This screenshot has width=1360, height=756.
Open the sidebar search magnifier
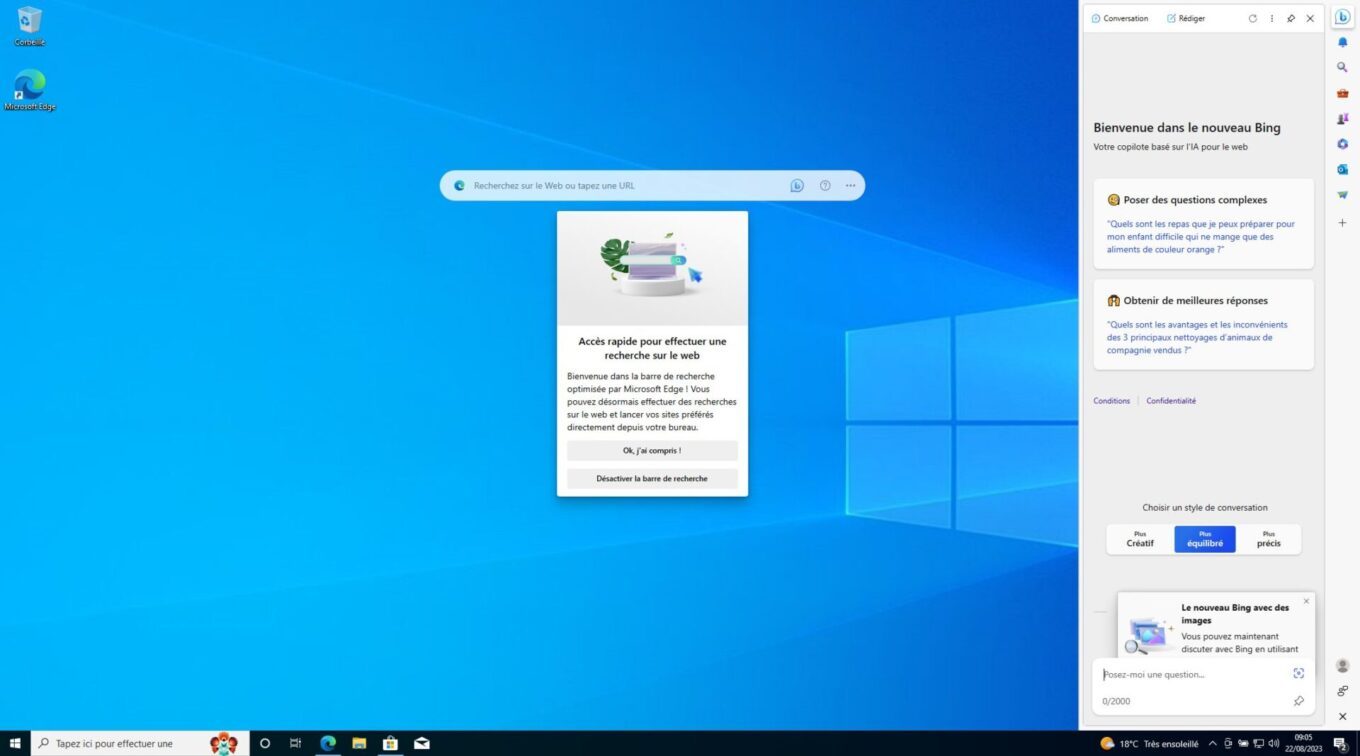1343,67
